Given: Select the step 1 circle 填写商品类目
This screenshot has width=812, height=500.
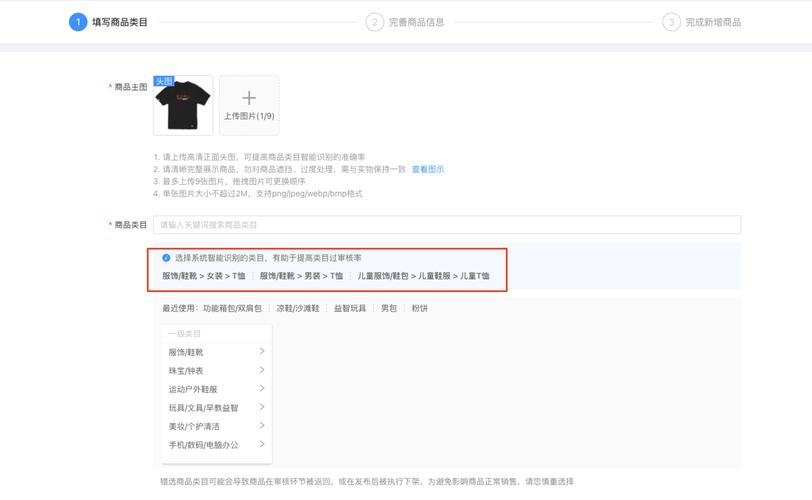Looking at the screenshot, I should (x=78, y=22).
